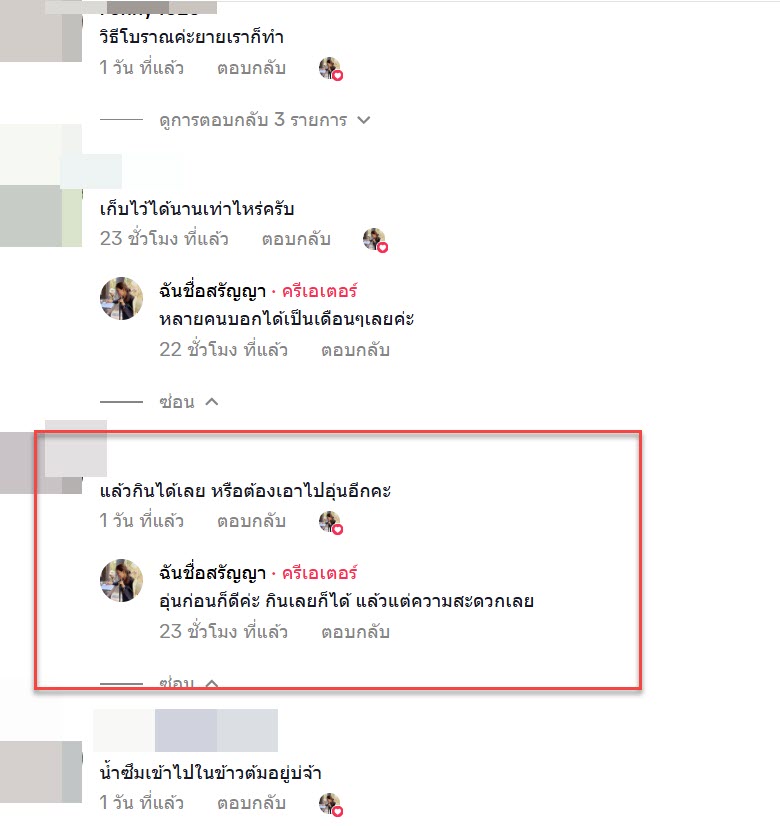Image resolution: width=780 pixels, height=826 pixels.
Task: Reply to creator's อุ่นก่อนก็ดีค่ะ comment
Action: tap(356, 632)
